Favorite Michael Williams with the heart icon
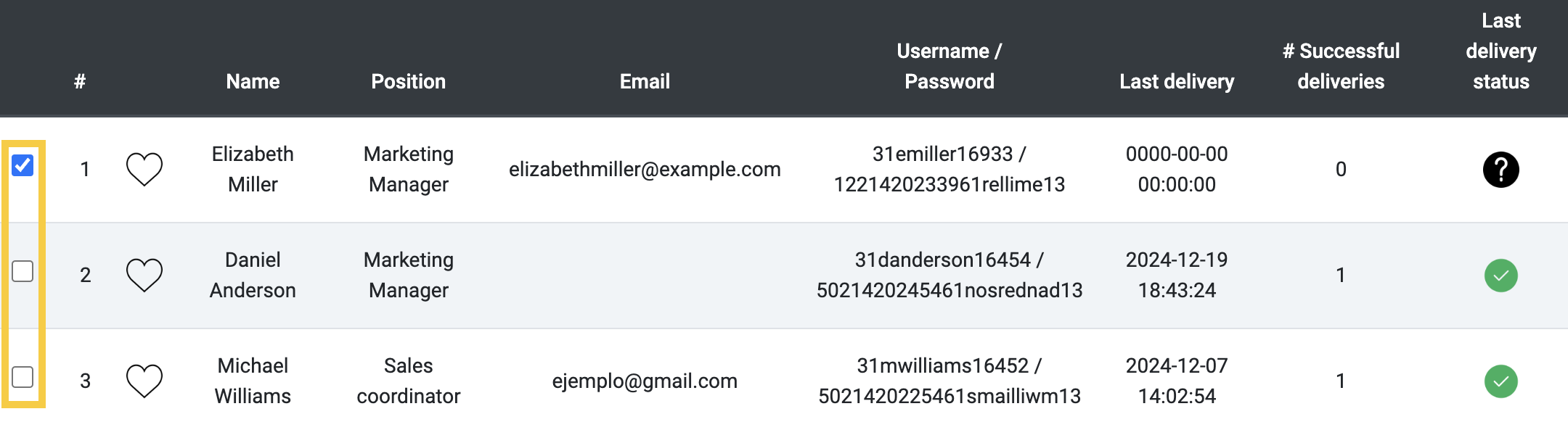1568x422 pixels. [144, 381]
